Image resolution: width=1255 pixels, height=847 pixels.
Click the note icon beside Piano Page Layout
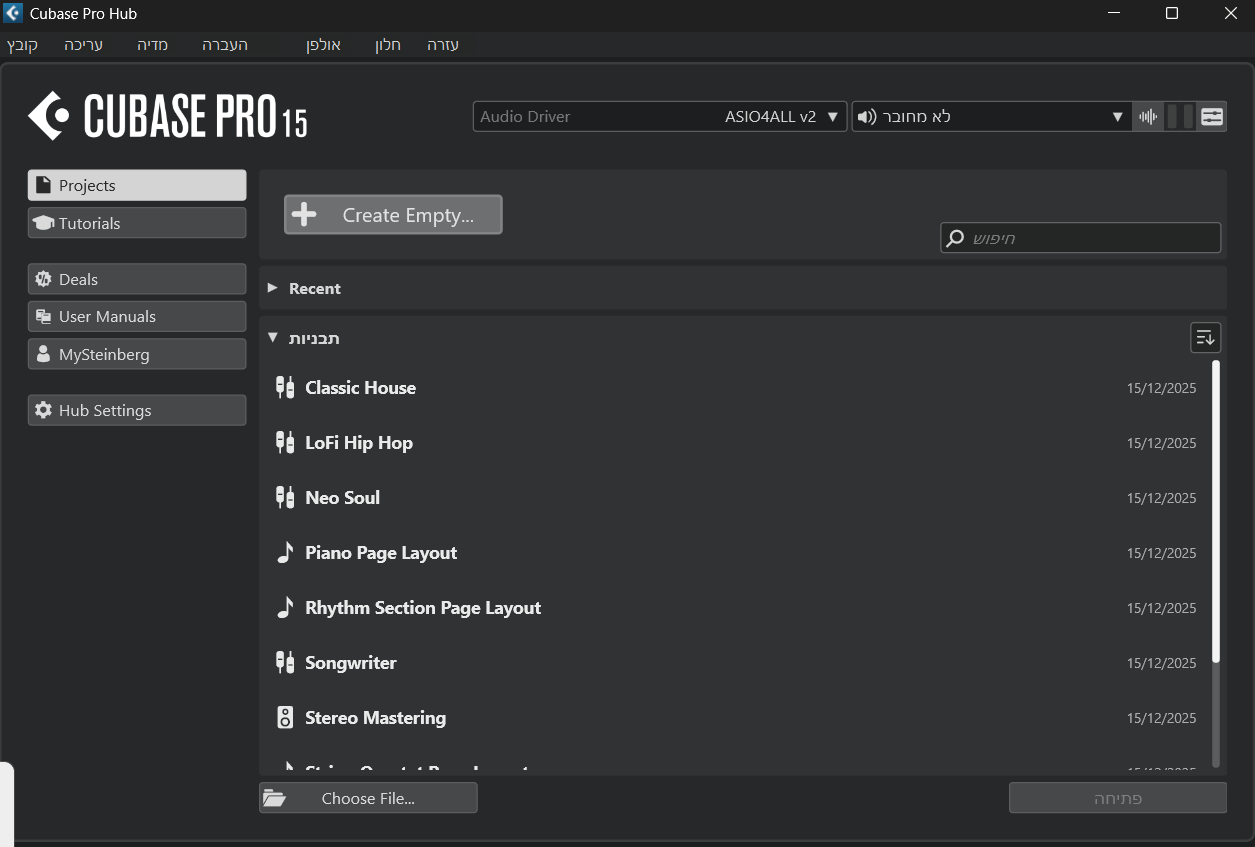pos(285,552)
